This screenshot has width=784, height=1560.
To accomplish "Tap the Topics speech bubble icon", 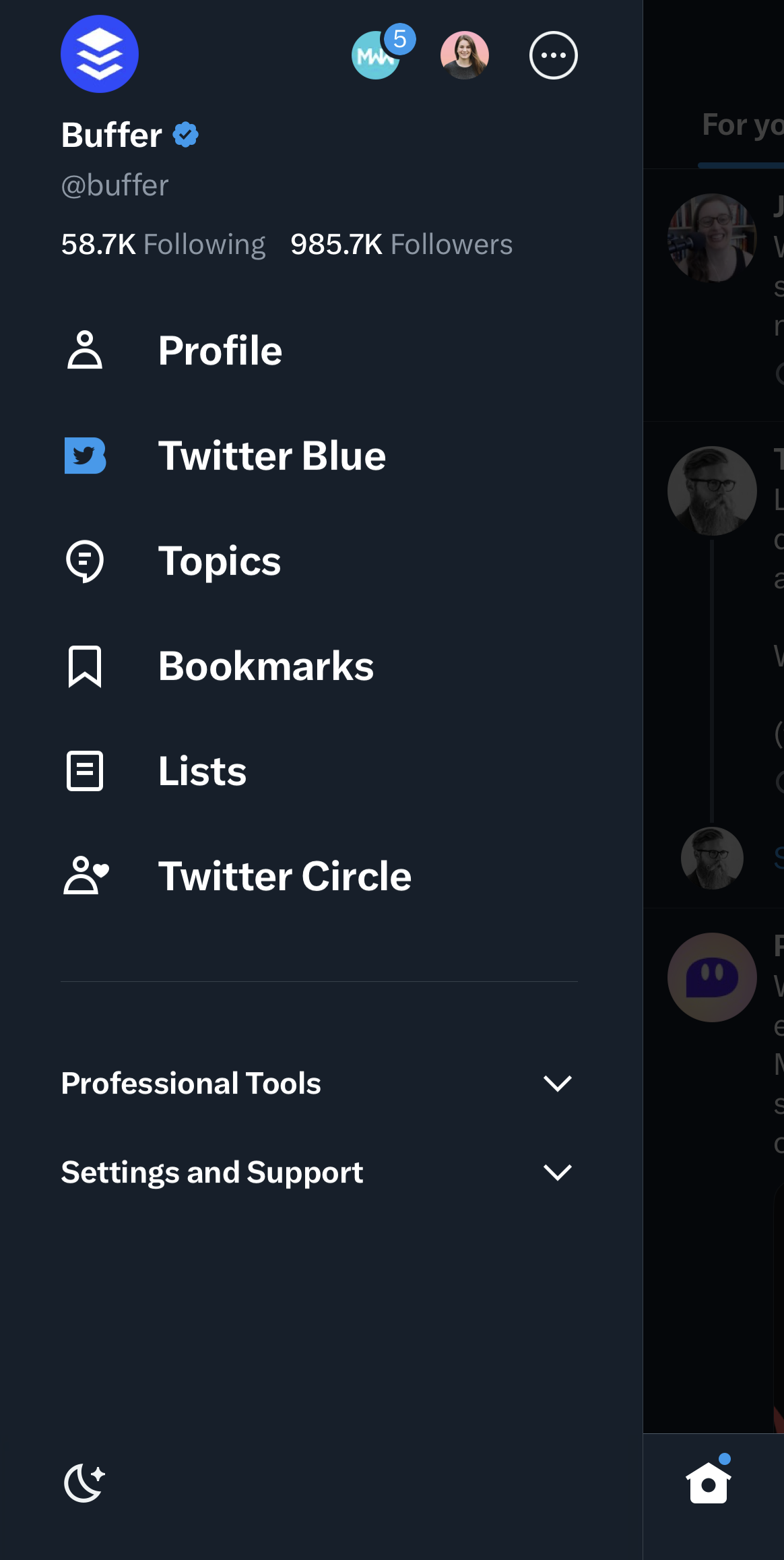I will click(x=85, y=561).
